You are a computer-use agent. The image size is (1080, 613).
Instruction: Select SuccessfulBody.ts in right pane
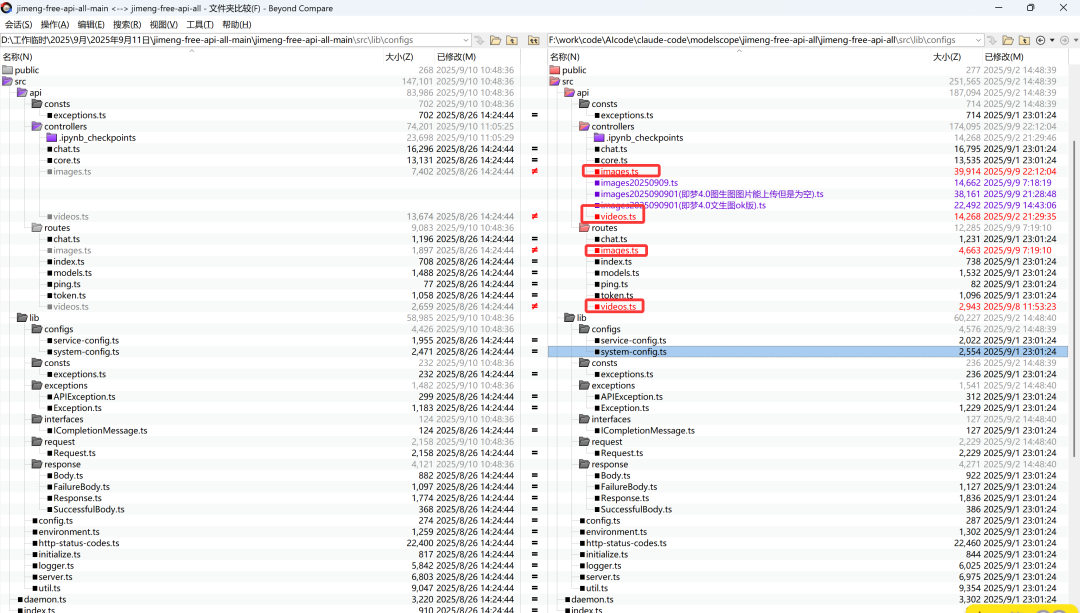[636, 509]
